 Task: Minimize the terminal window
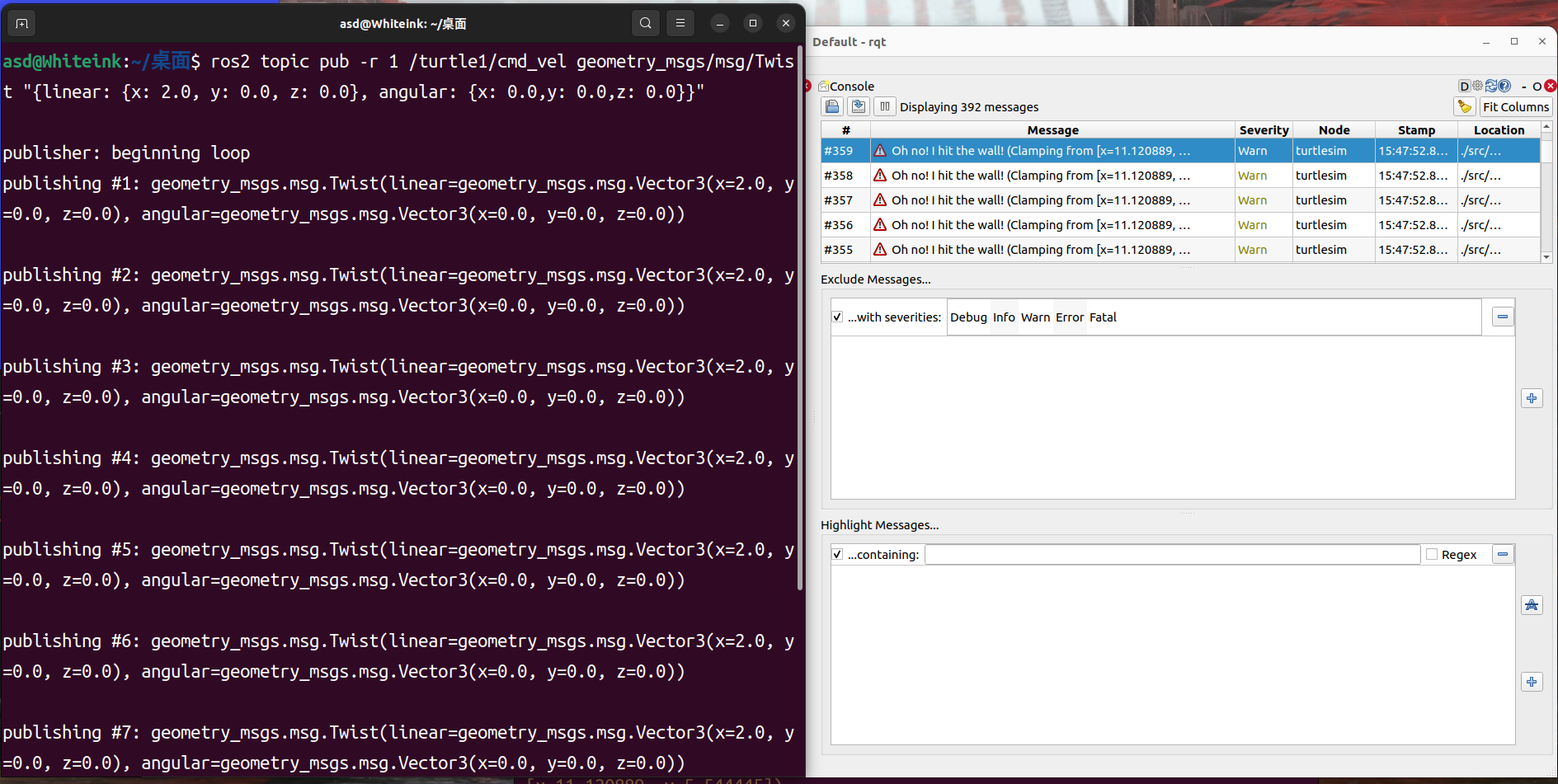720,24
